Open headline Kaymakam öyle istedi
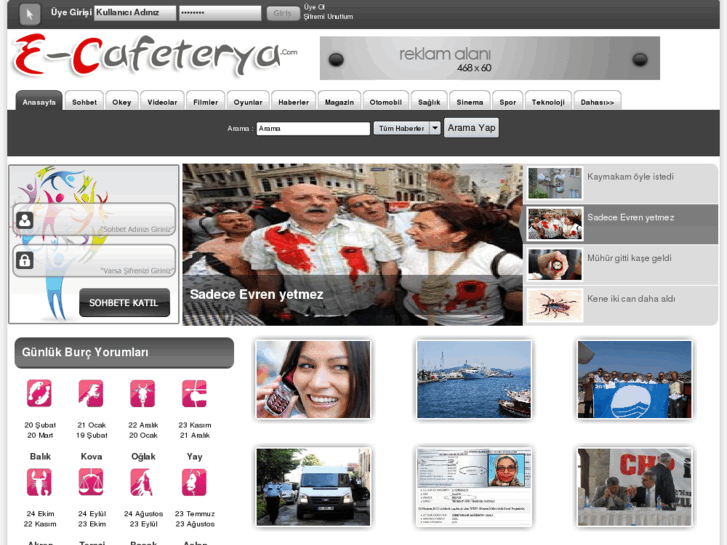This screenshot has height=545, width=727. [x=631, y=177]
